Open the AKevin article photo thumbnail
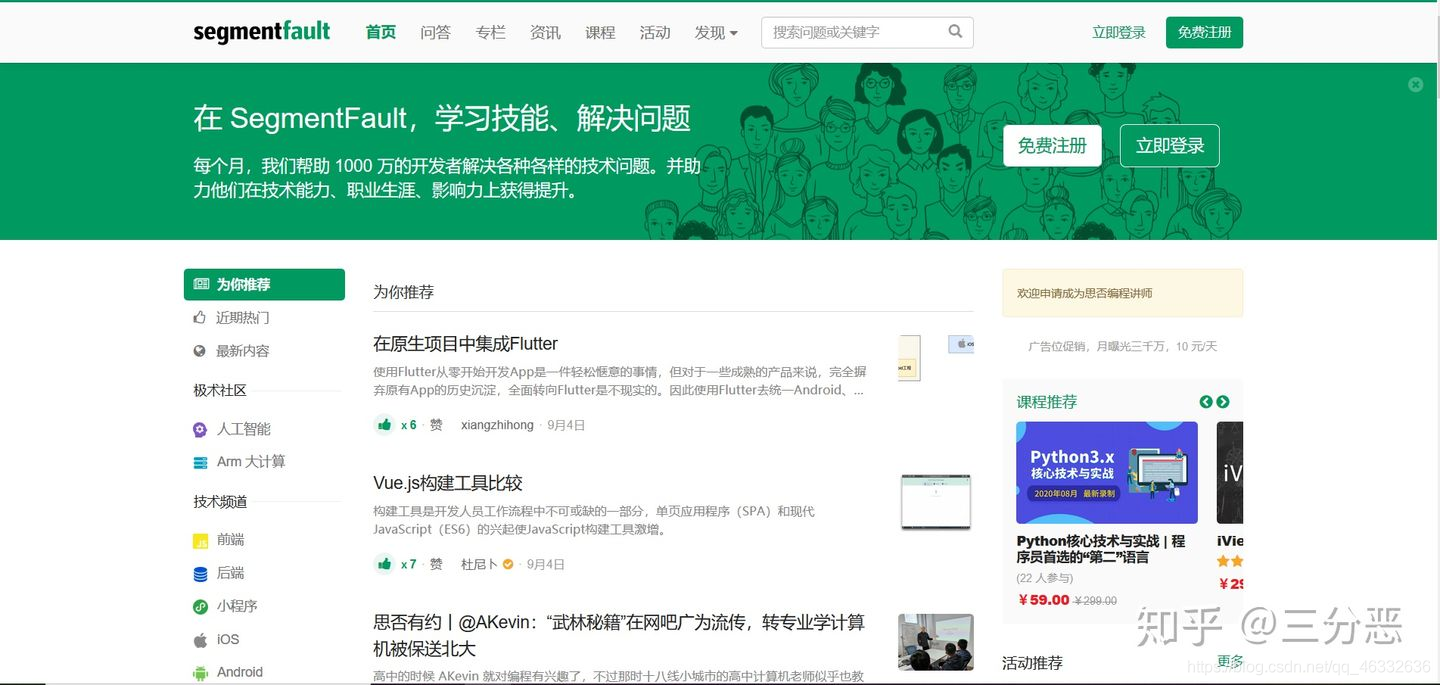Viewport: 1440px width, 685px height. click(936, 642)
